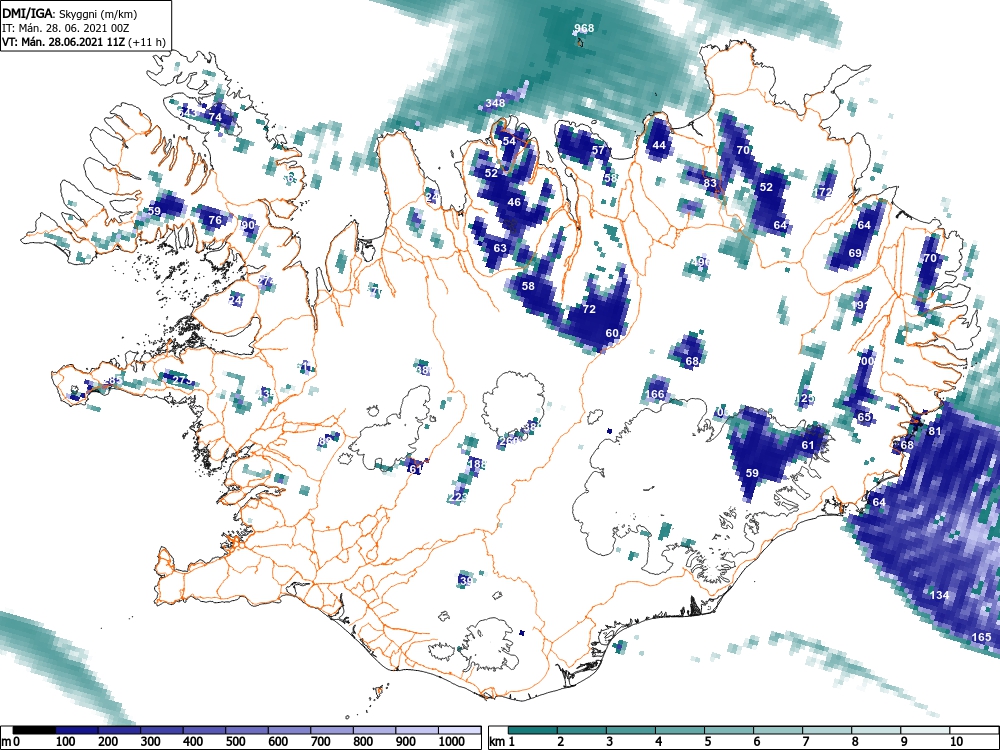Click the '165' value in the southeast sea
The height and width of the screenshot is (750, 1000).
[x=982, y=636]
